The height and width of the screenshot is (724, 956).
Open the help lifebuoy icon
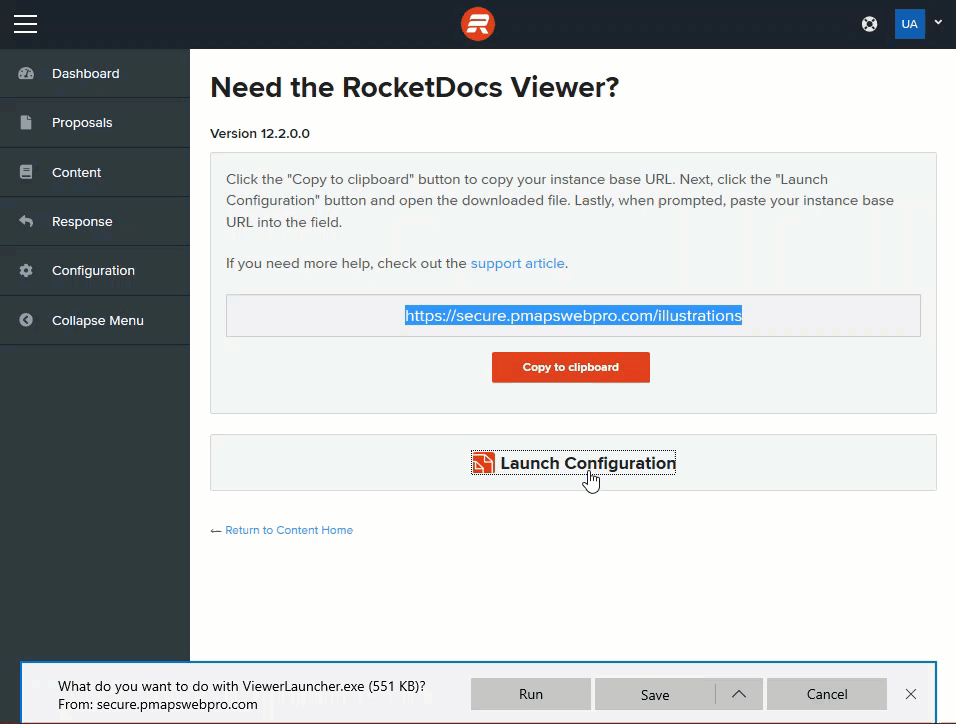click(x=869, y=24)
